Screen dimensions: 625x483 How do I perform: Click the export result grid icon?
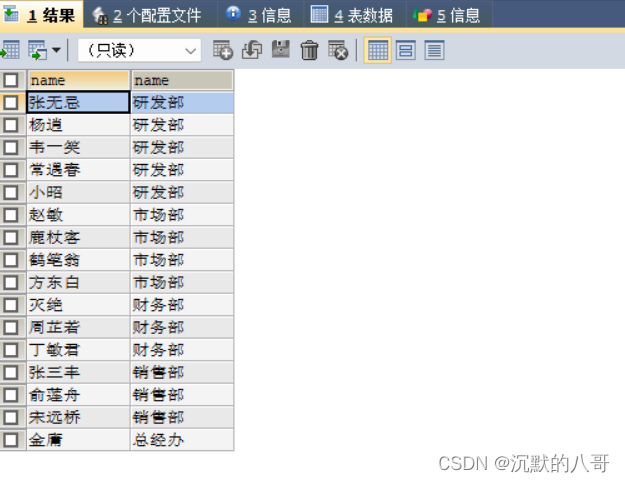point(10,50)
